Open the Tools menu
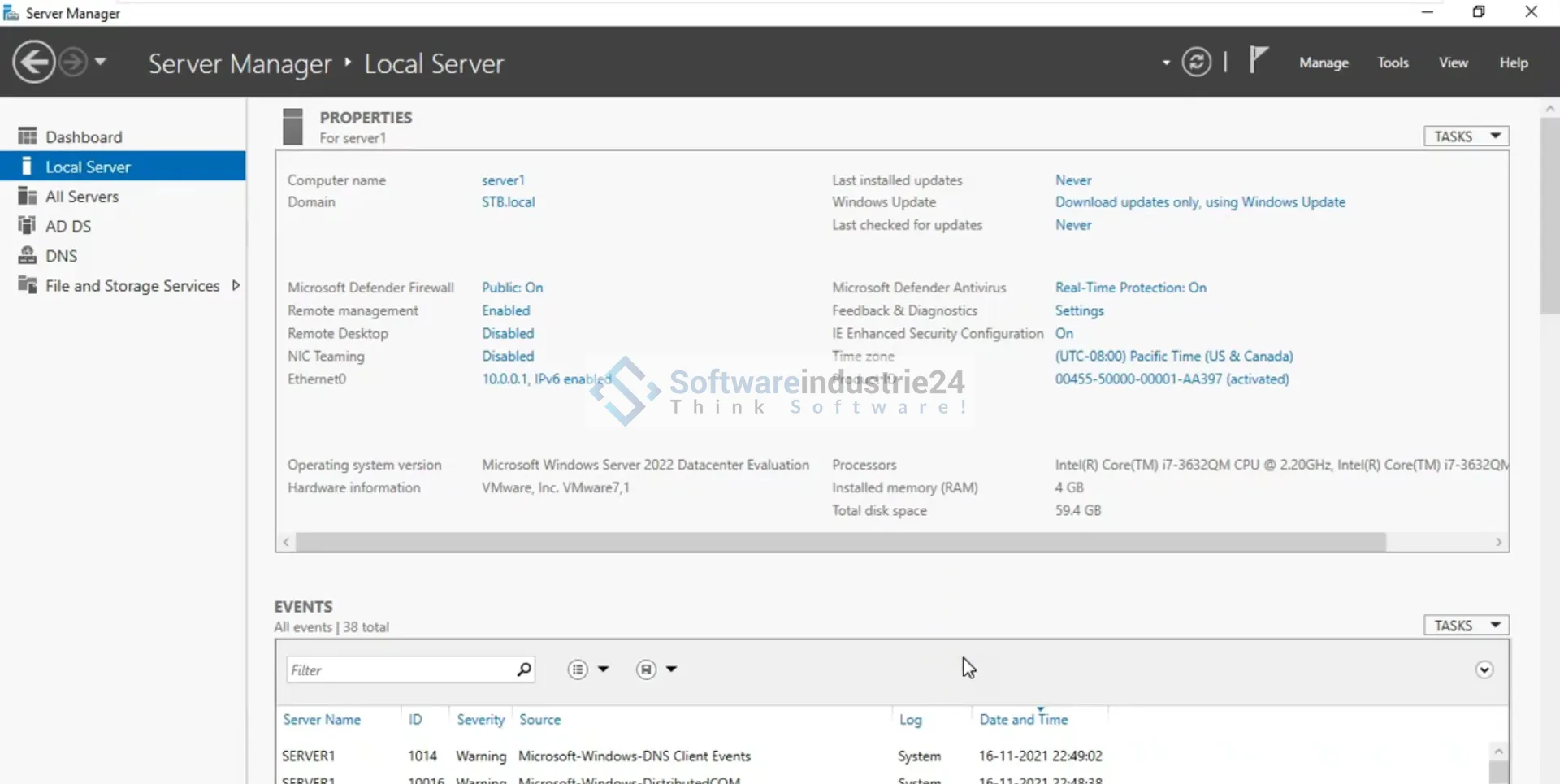1560x784 pixels. point(1392,63)
